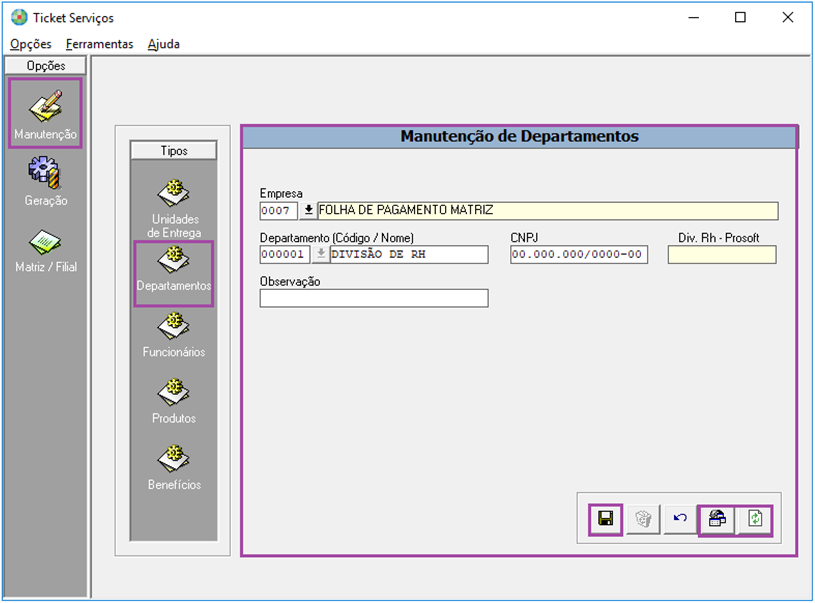Screen dimensions: 815x603
Task: Open the Funcionários type icon
Action: tap(174, 325)
